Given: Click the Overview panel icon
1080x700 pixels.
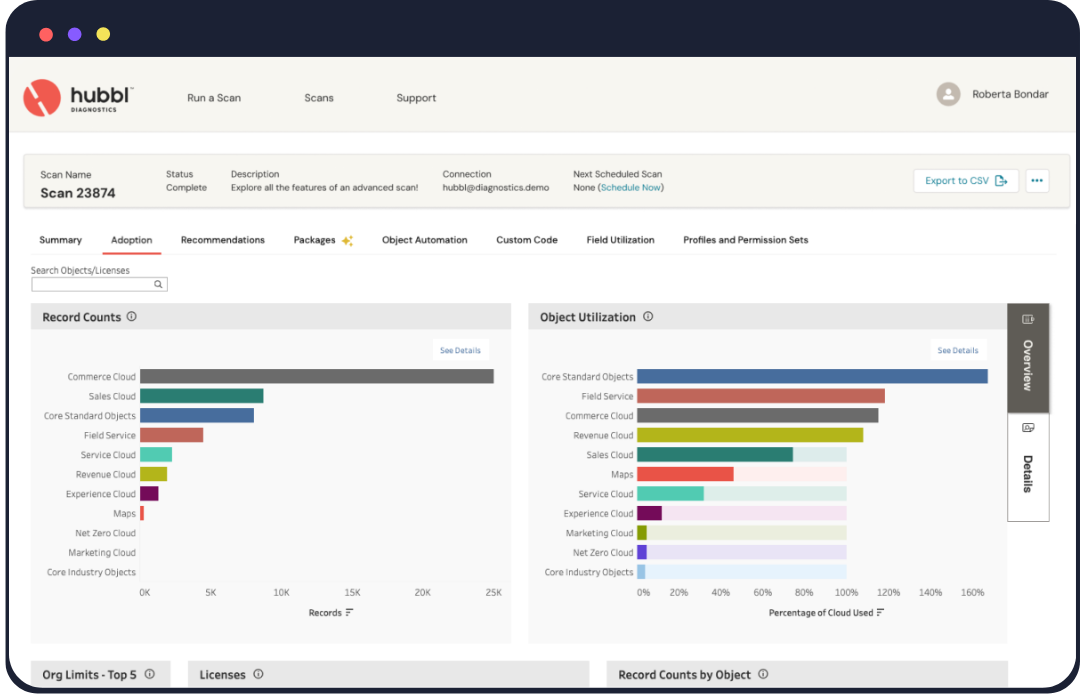Looking at the screenshot, I should coord(1028,319).
